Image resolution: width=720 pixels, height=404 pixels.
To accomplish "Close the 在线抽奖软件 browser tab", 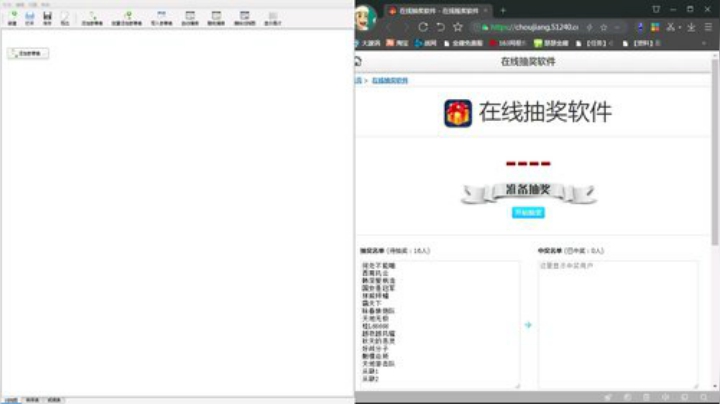I will [x=485, y=10].
